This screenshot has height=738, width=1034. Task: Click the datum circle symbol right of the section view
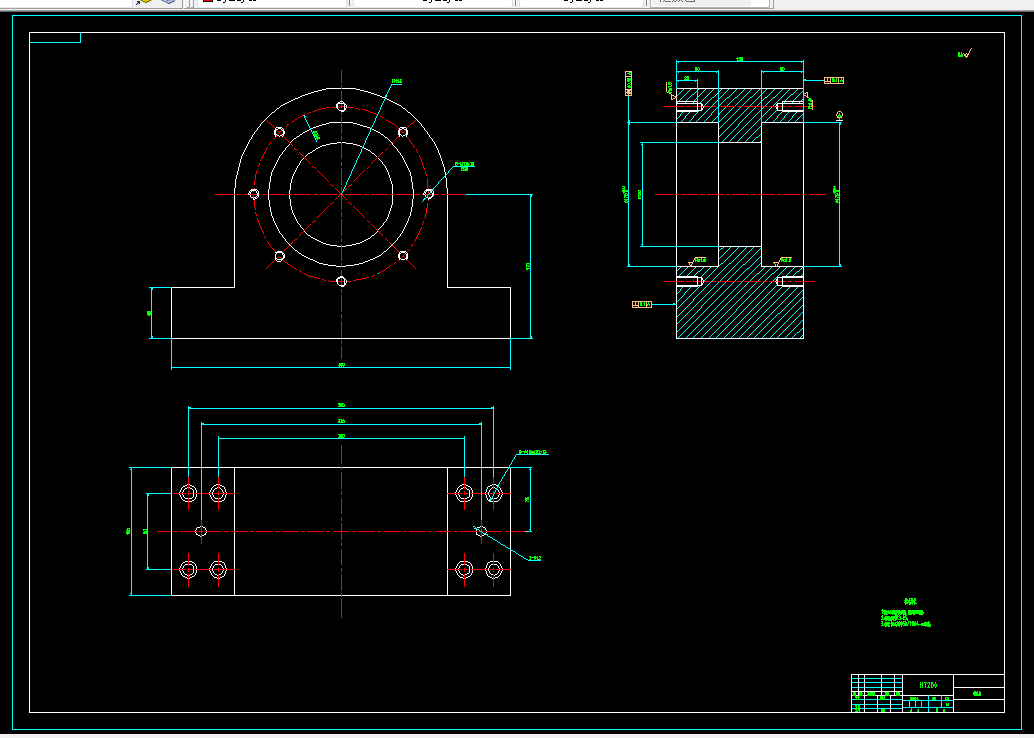click(839, 115)
